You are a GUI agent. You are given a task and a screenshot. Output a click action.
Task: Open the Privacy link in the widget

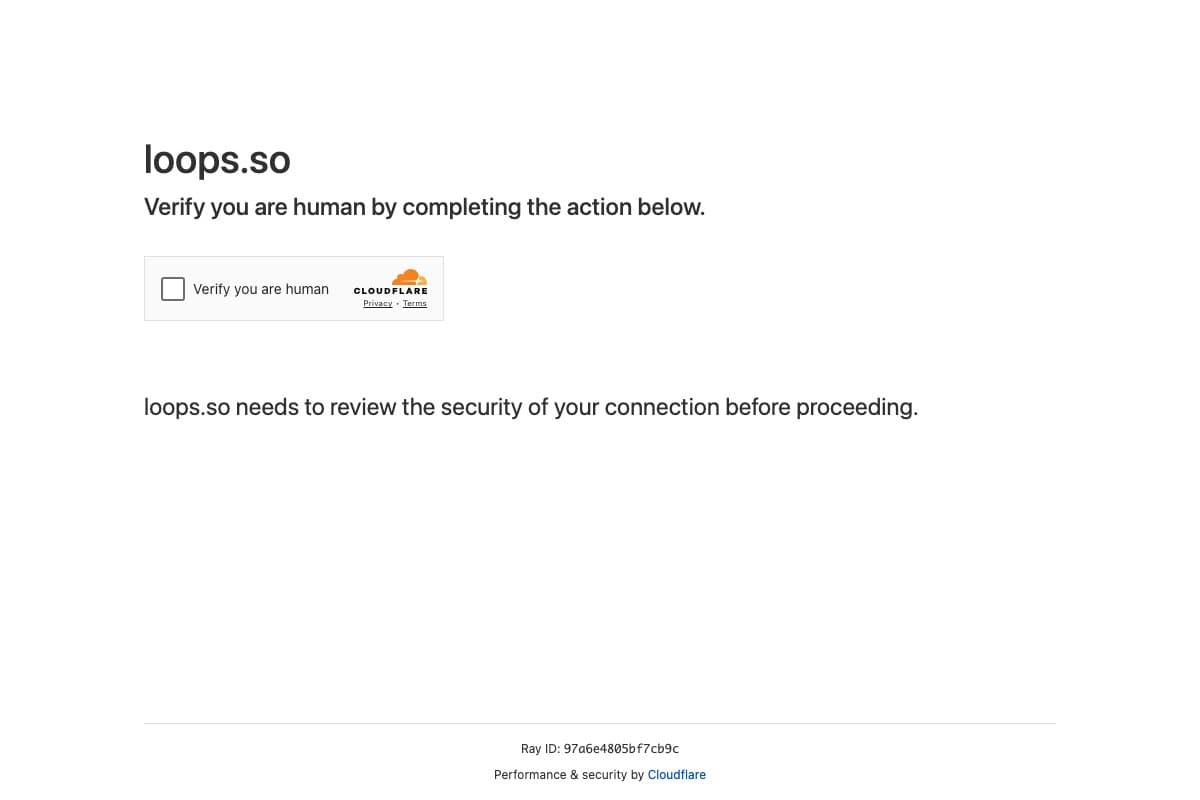tap(377, 304)
